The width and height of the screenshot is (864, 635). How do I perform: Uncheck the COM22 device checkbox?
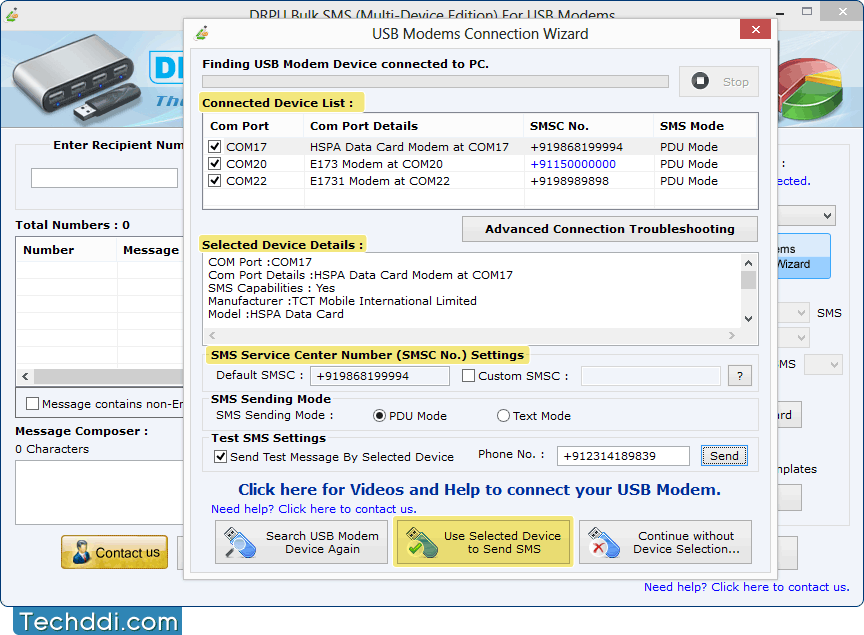214,181
